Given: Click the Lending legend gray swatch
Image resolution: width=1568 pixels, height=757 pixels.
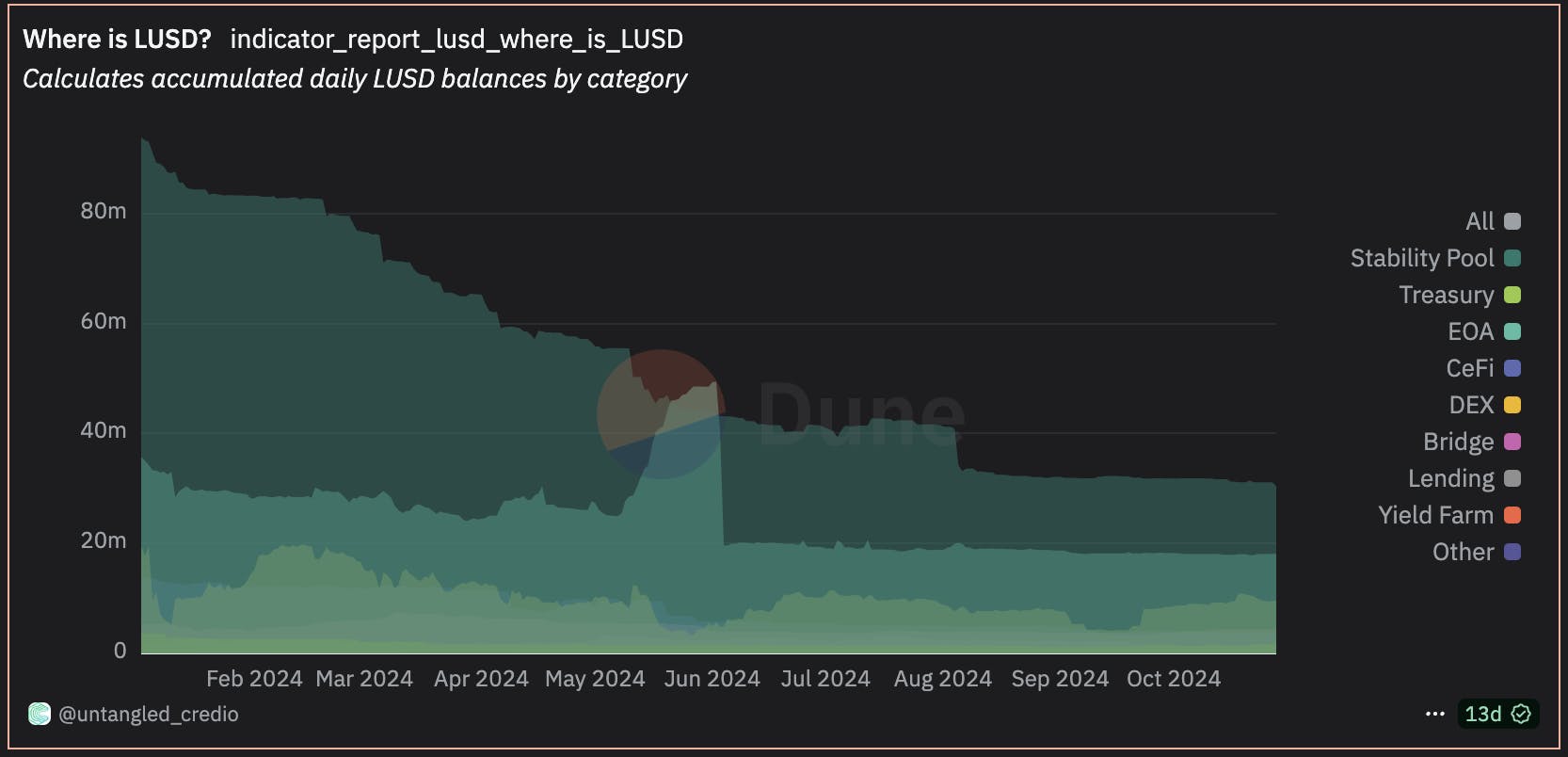Looking at the screenshot, I should (x=1512, y=478).
